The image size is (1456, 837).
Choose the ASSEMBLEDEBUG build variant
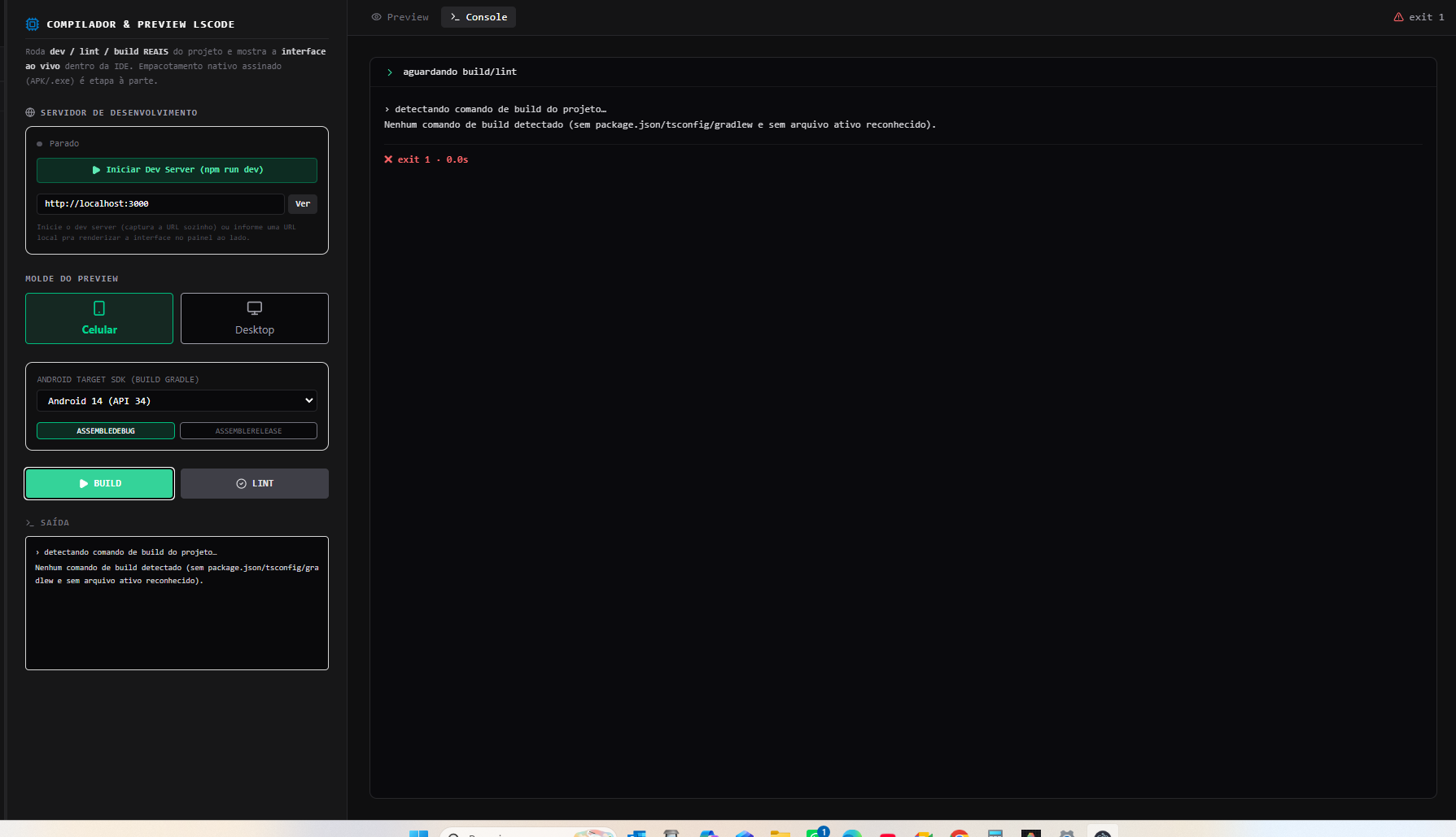click(106, 431)
